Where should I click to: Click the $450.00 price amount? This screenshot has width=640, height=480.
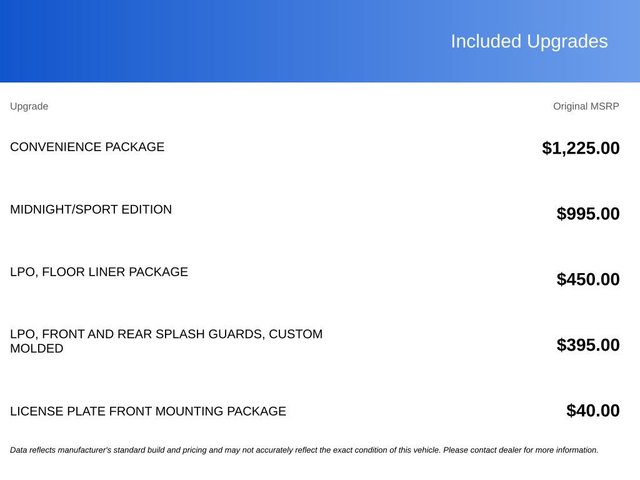588,279
